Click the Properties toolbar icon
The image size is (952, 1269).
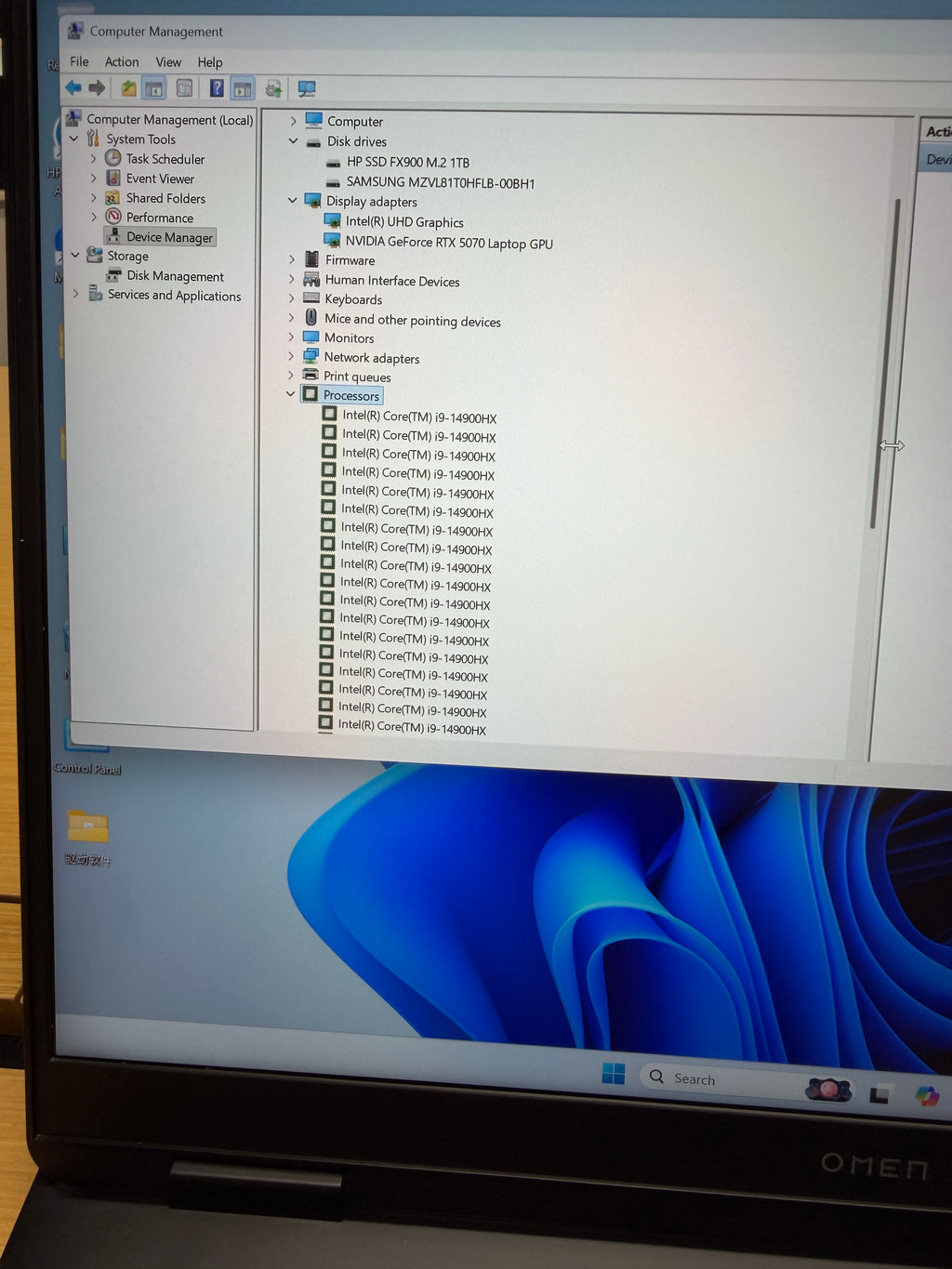point(184,88)
